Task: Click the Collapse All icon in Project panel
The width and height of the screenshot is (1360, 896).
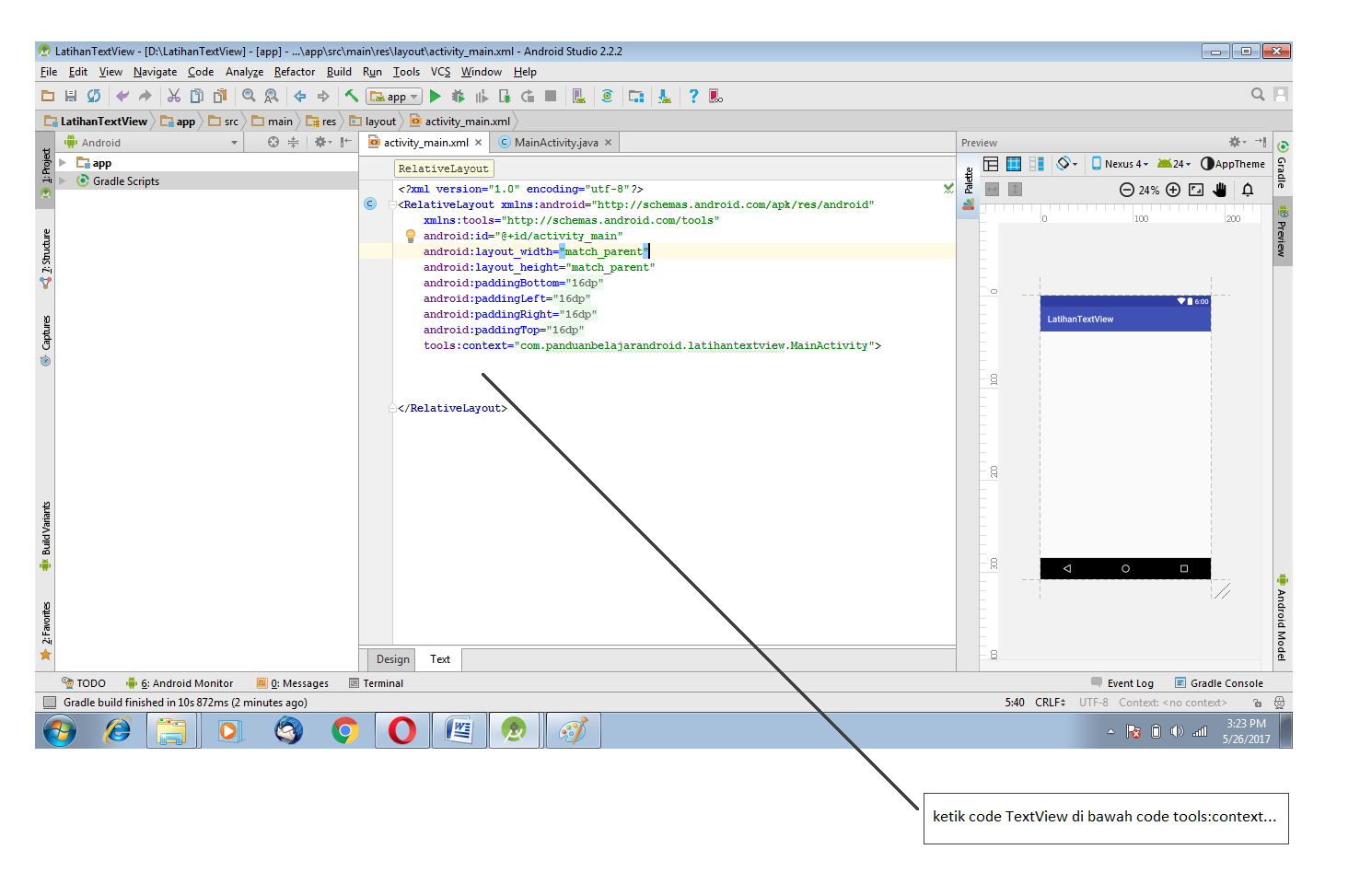Action: (x=293, y=142)
